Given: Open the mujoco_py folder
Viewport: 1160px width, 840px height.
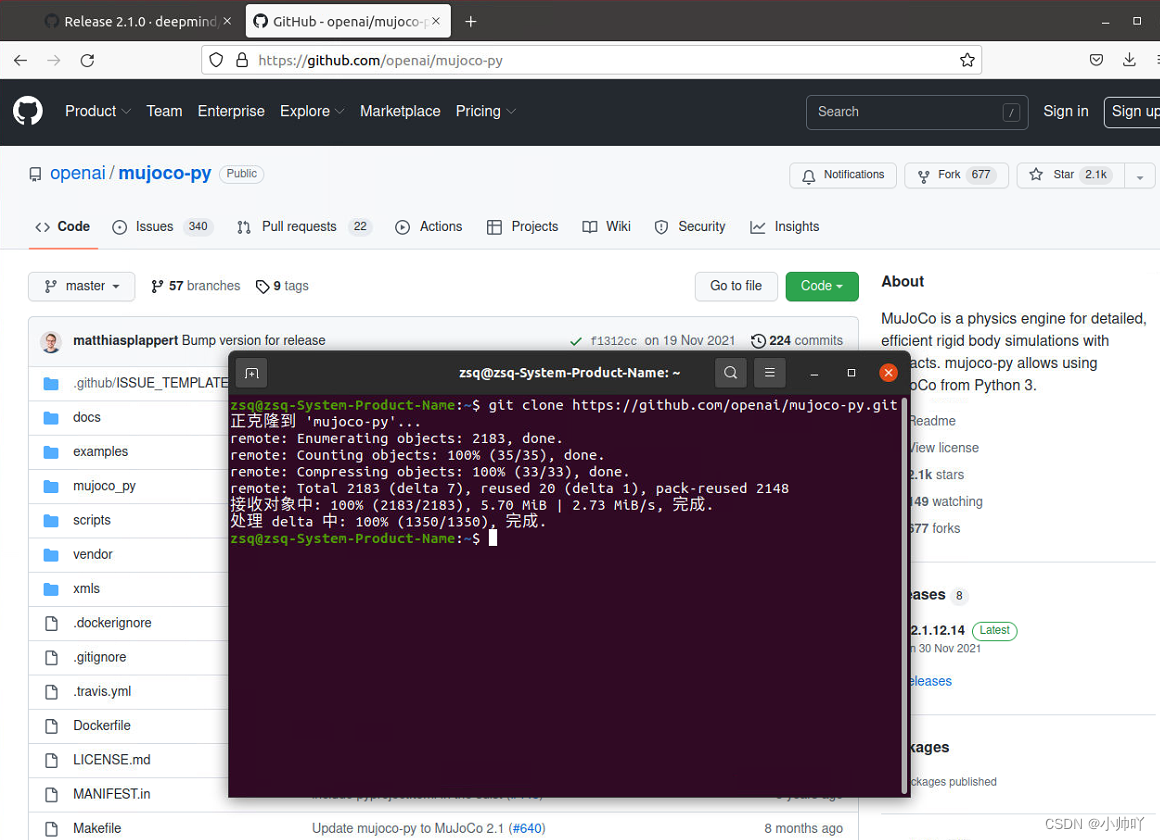Looking at the screenshot, I should click(x=104, y=486).
